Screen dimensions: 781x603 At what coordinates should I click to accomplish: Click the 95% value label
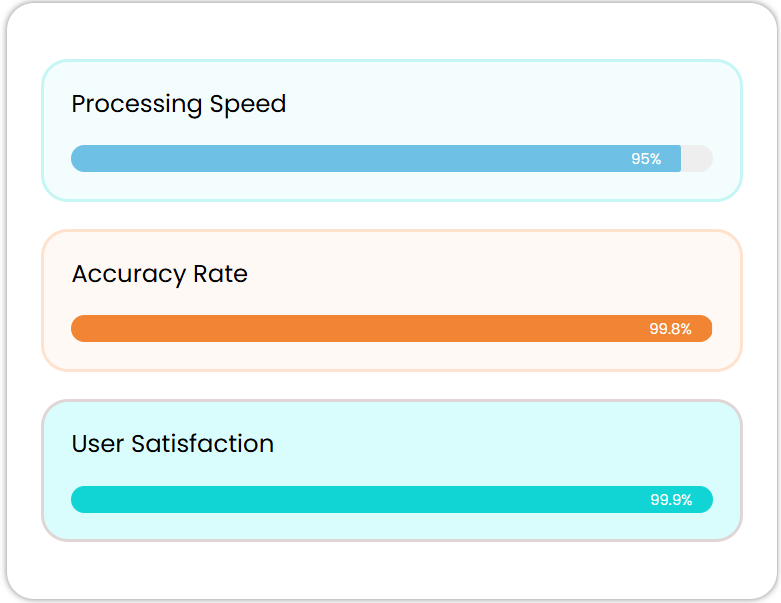(x=646, y=159)
